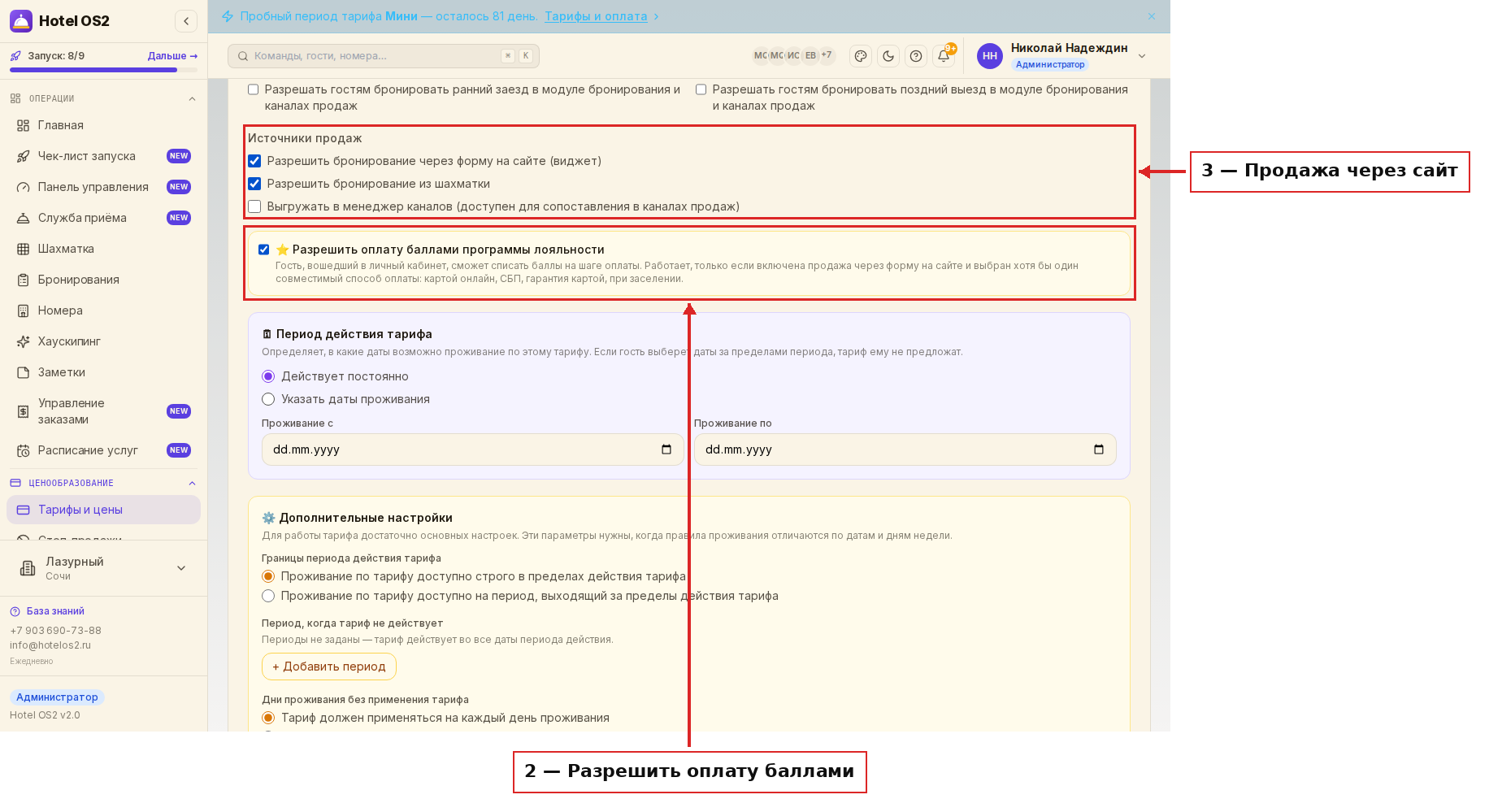This screenshot has height=812, width=1489.
Task: Focus the search commands input field
Action: click(384, 56)
